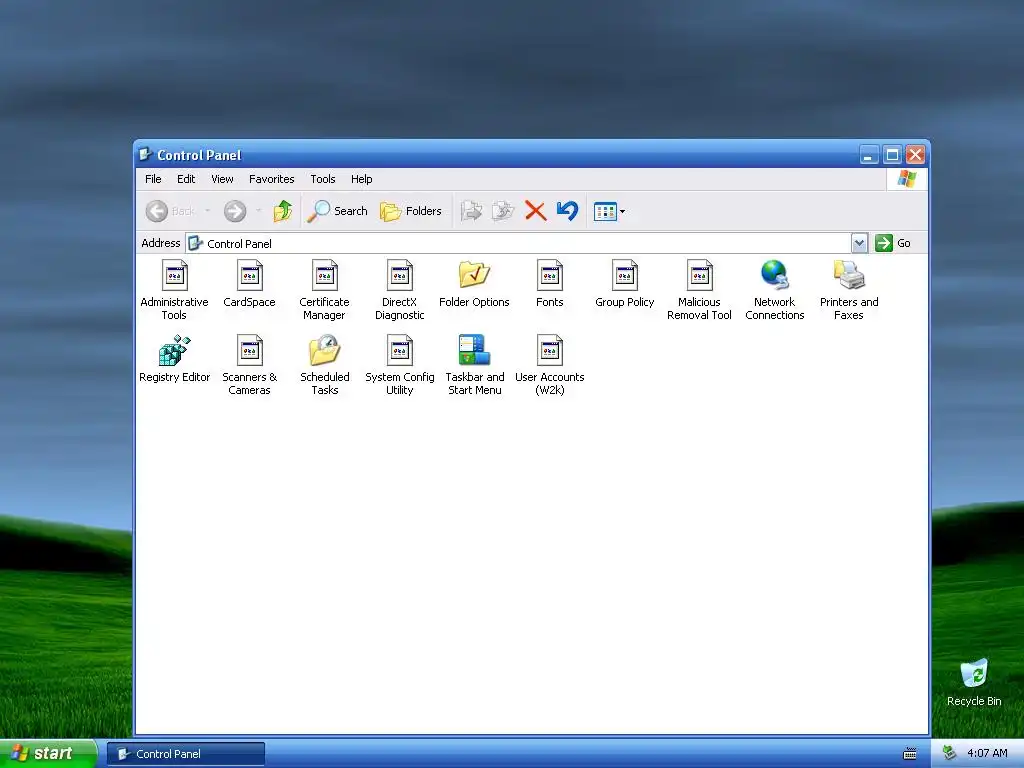
Task: Close the Control Panel window
Action: 916,155
